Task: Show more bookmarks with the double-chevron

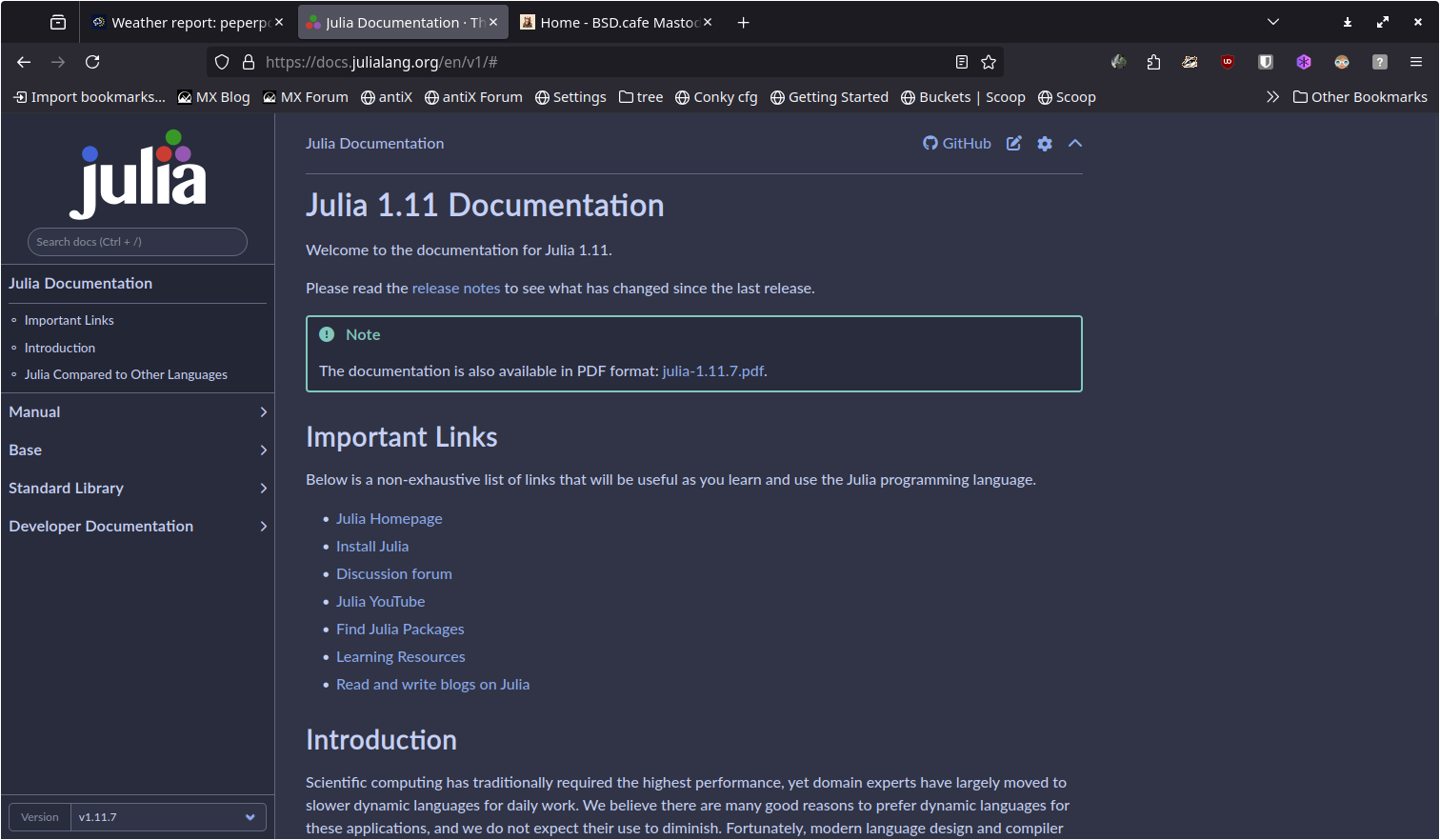Action: pyautogui.click(x=1272, y=96)
